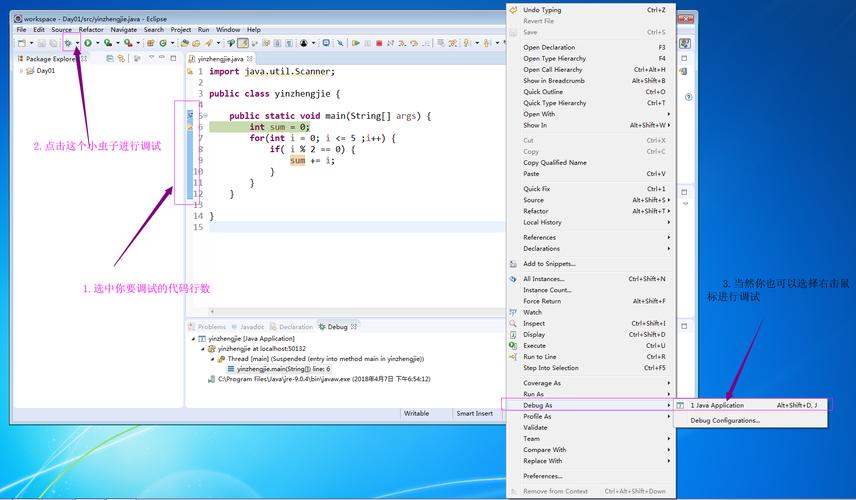Select stack frame yinzhengjie.main(String[]) line: 6
The image size is (856, 500).
click(x=279, y=369)
